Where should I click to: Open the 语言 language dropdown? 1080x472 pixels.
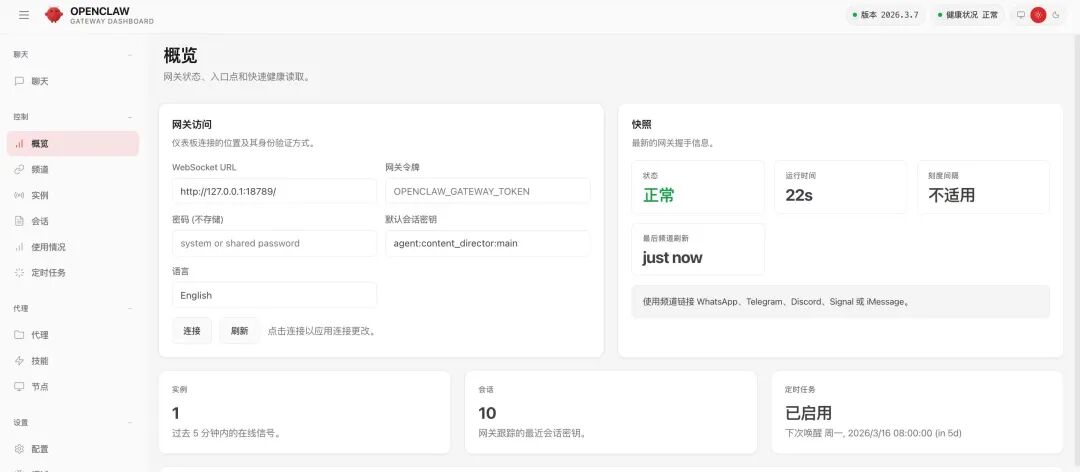pos(274,295)
